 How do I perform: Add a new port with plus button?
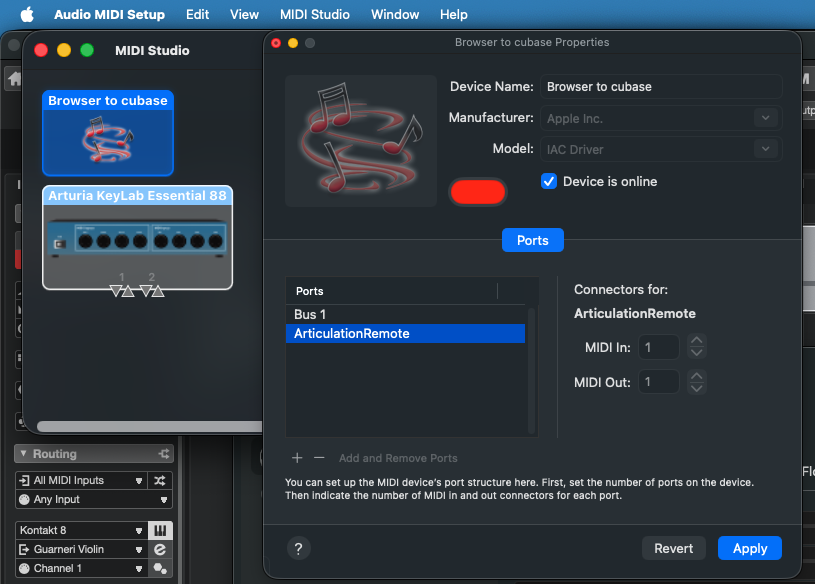coord(297,458)
